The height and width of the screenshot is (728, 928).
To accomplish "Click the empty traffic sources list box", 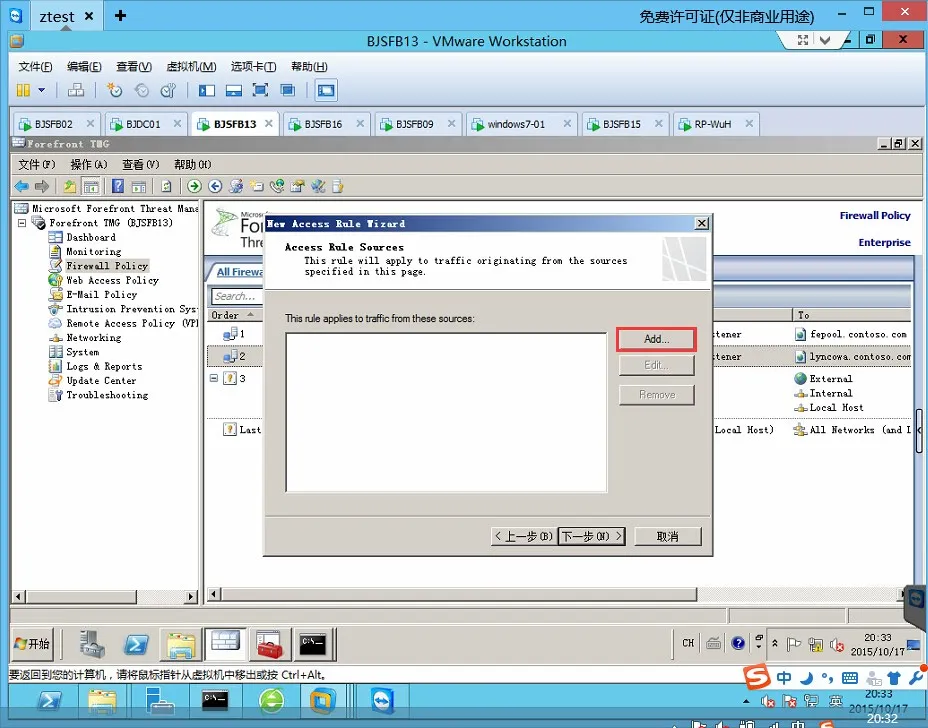I will point(446,413).
